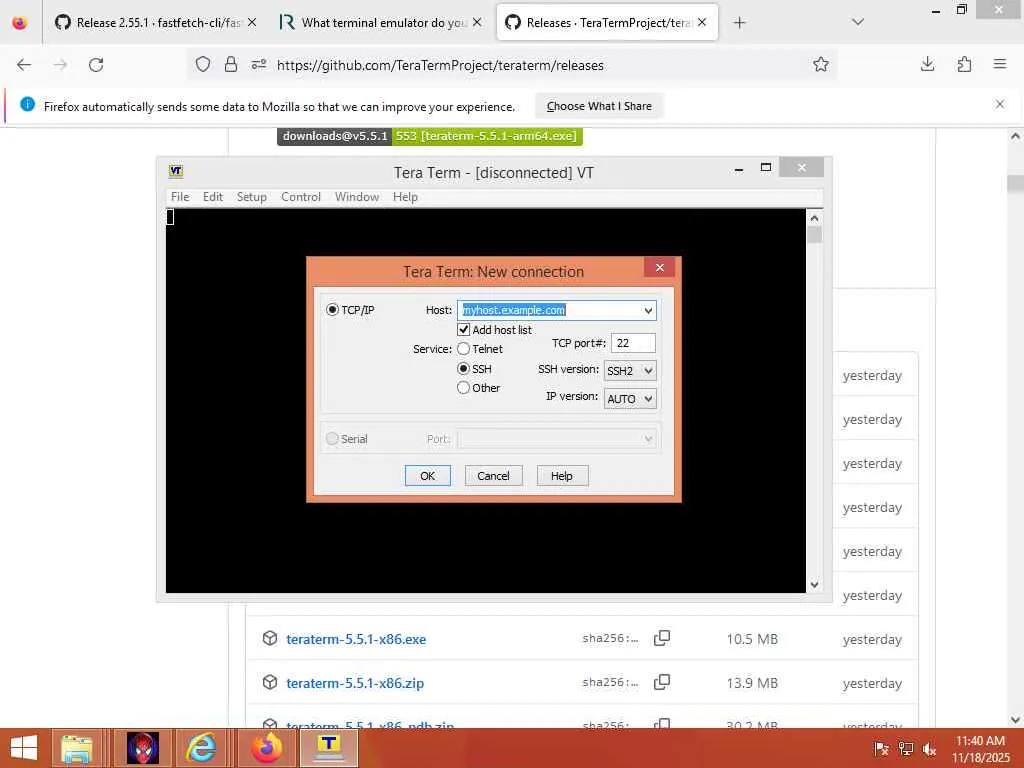
Task: Download the teraterm-5.5.1-x86.exe link
Action: point(356,639)
